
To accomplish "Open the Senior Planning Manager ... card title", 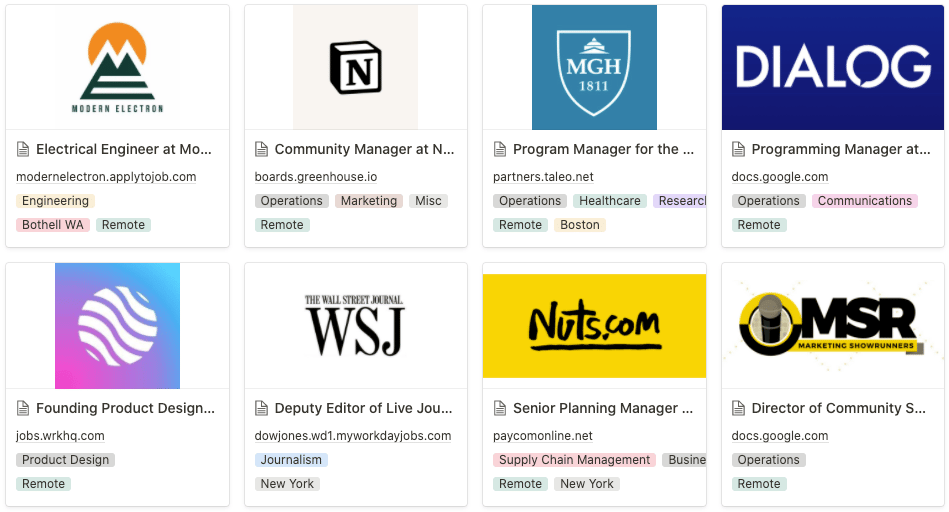I will pyautogui.click(x=603, y=408).
